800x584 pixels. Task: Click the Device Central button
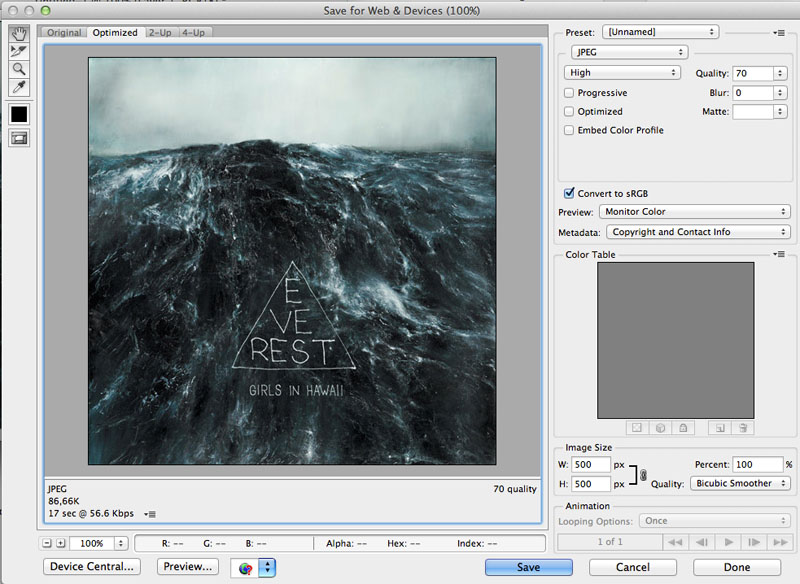click(x=90, y=567)
